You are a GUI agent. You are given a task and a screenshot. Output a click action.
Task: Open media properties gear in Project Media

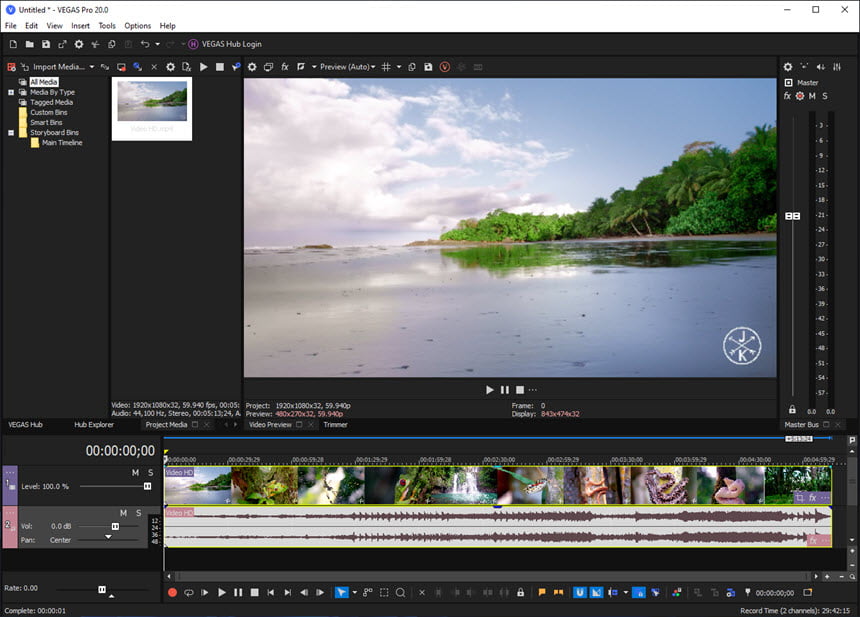click(x=171, y=67)
